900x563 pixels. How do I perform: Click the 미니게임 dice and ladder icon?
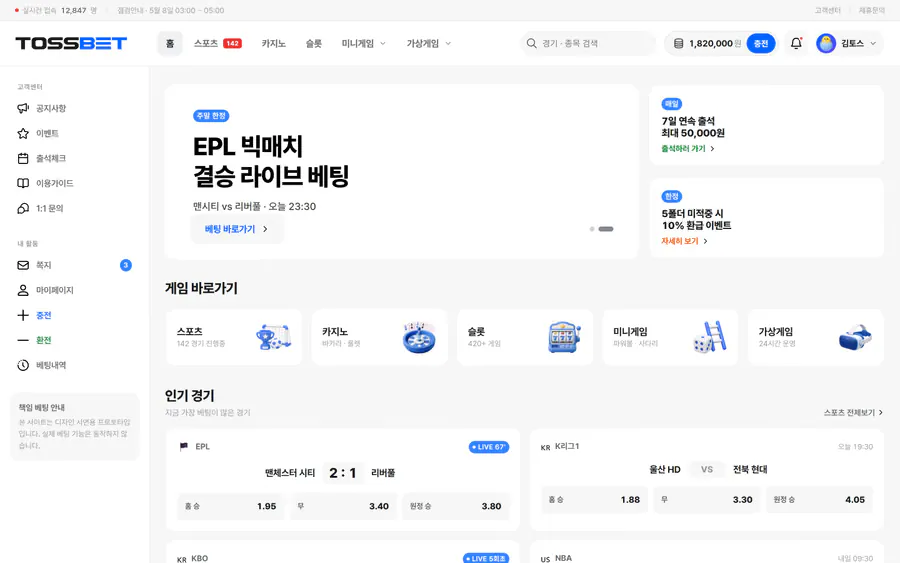709,337
